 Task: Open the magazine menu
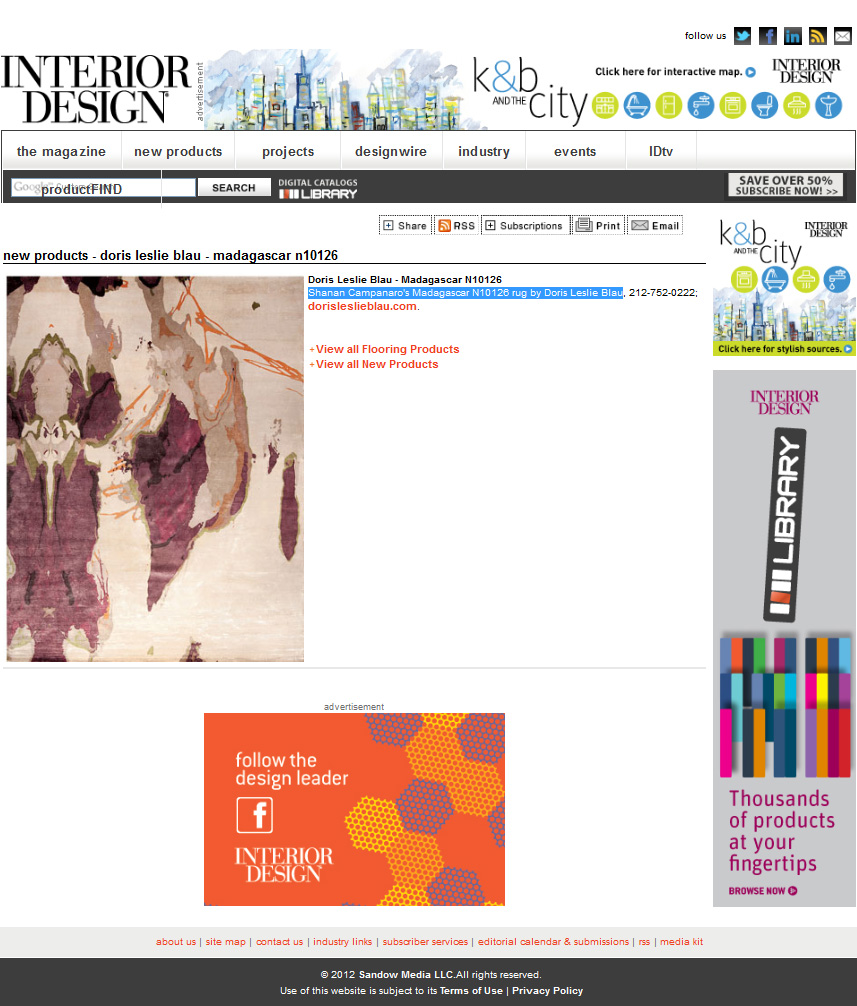pos(62,151)
